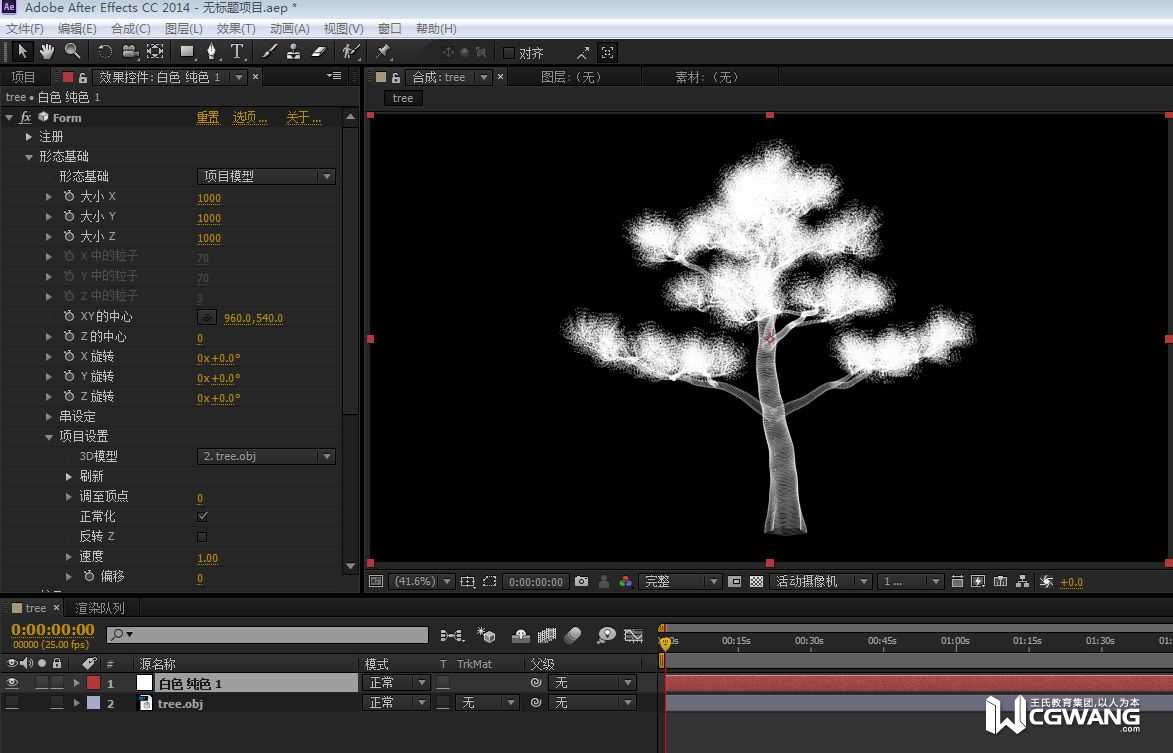
Task: Click the red label color of layer 1
Action: [94, 683]
